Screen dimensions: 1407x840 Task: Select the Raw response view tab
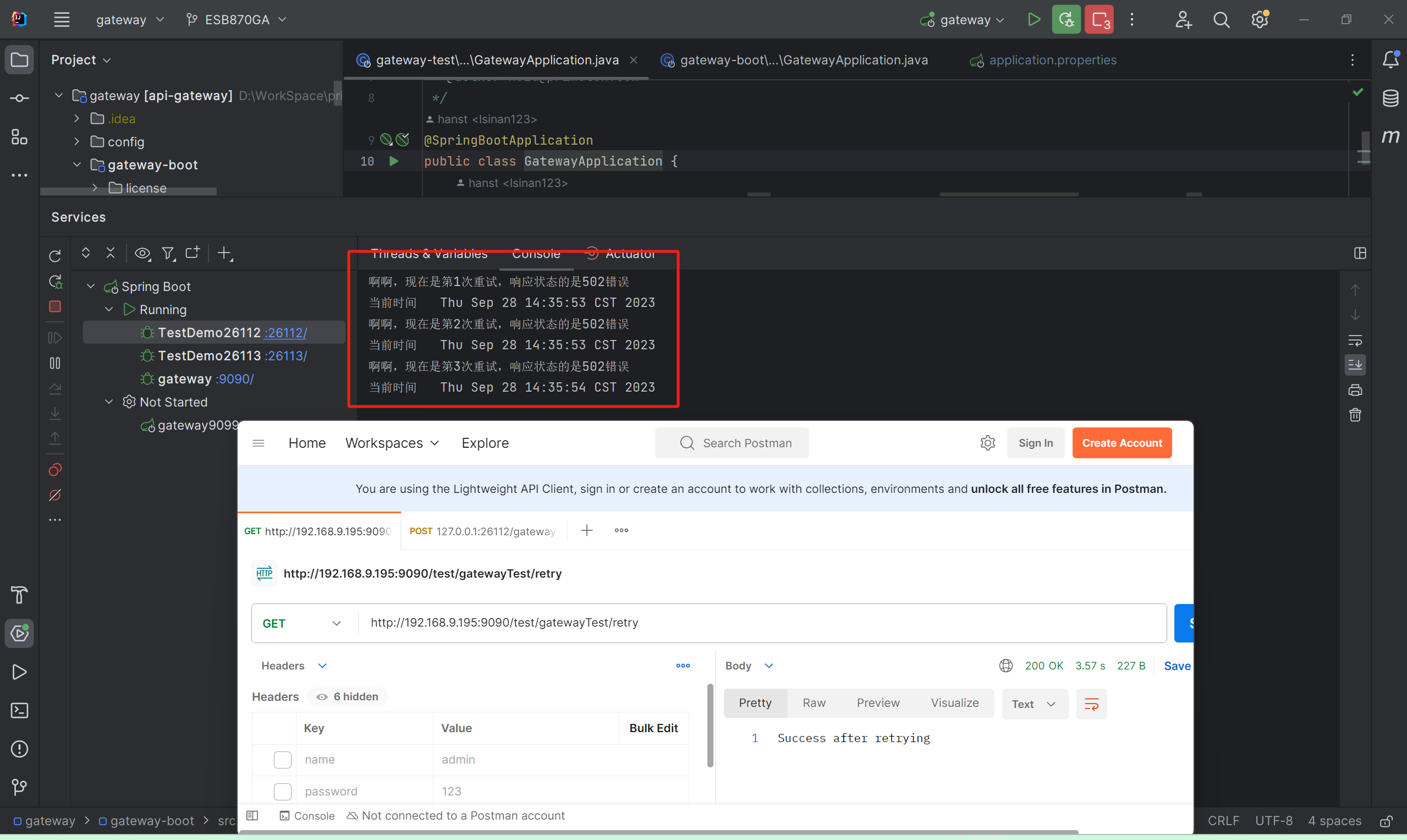(814, 703)
